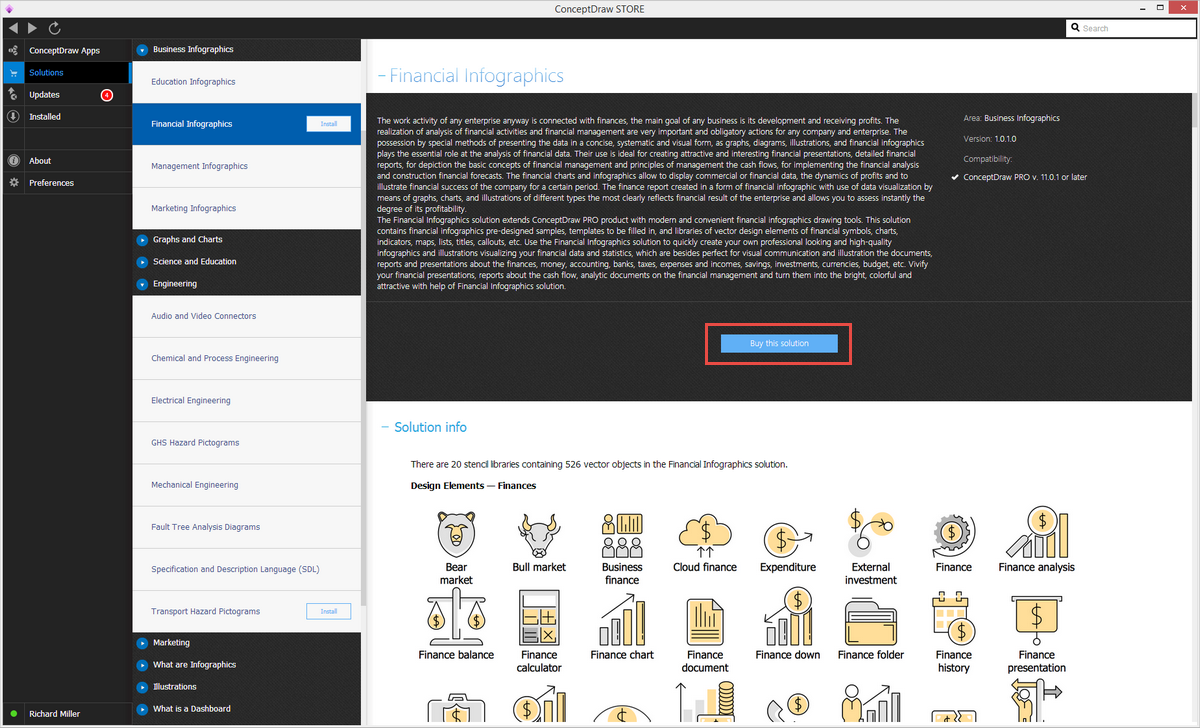The image size is (1200, 728).
Task: Open Education Infographics solution
Action: click(246, 82)
